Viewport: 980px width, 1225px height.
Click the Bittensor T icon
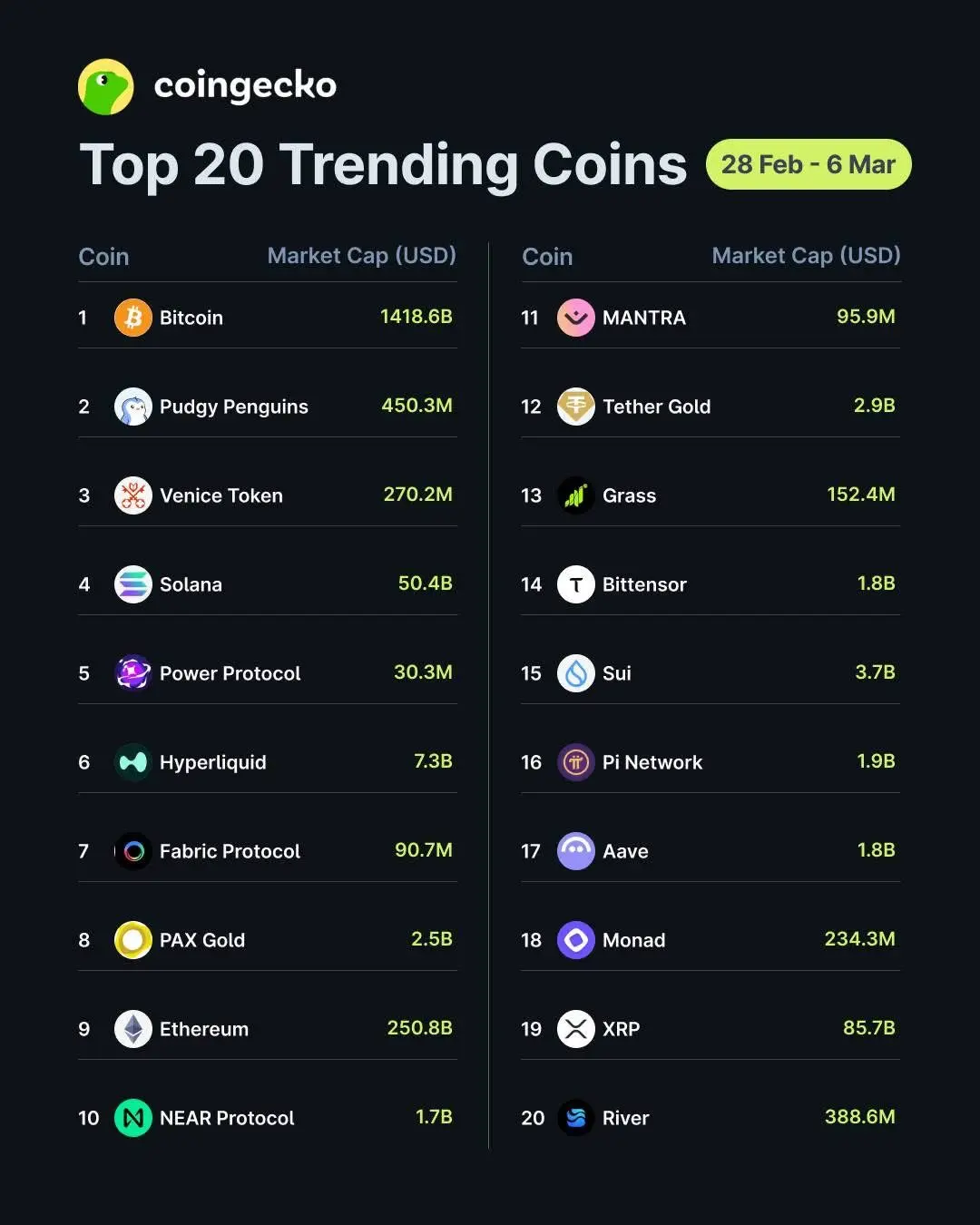pos(576,584)
